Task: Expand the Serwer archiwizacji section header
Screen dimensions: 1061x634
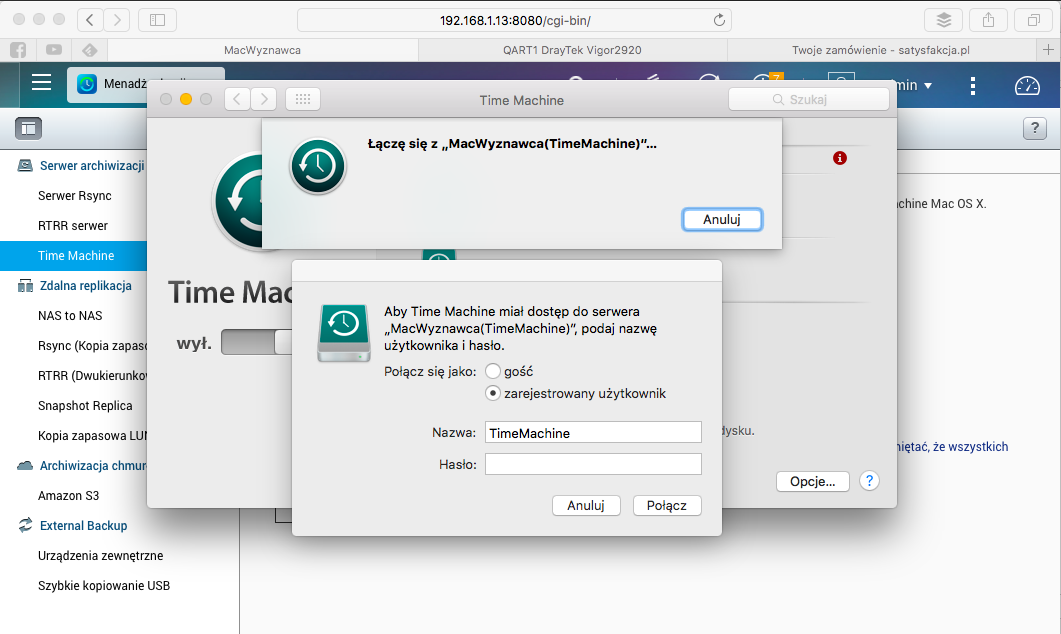Action: (92, 166)
